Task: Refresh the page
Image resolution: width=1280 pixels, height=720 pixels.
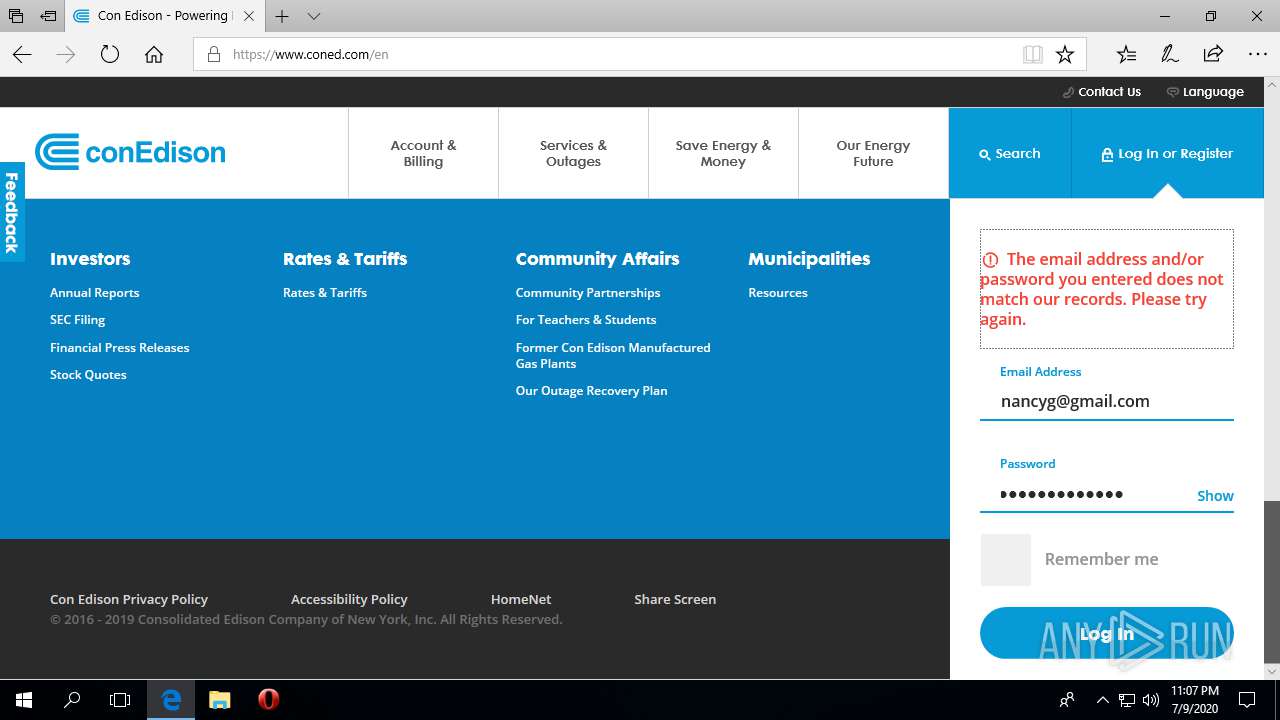Action: 110,55
